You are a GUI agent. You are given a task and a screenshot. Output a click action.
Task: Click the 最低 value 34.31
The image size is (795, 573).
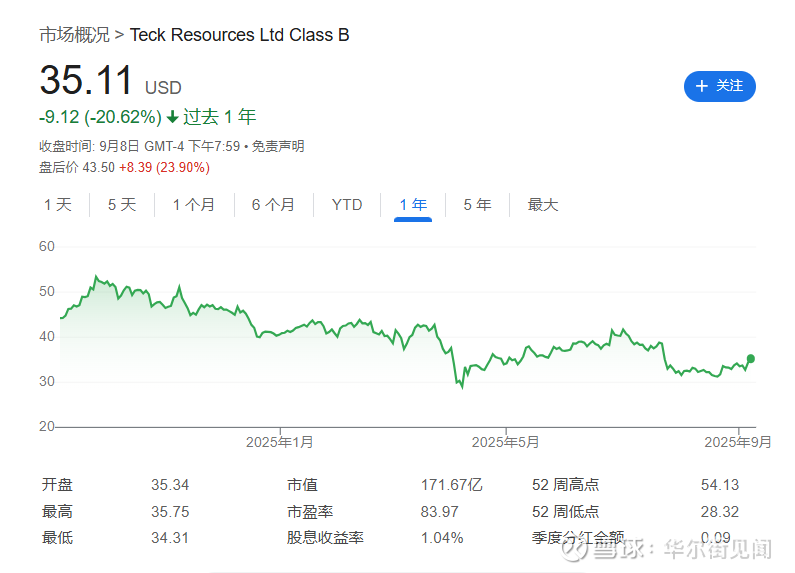click(x=170, y=538)
